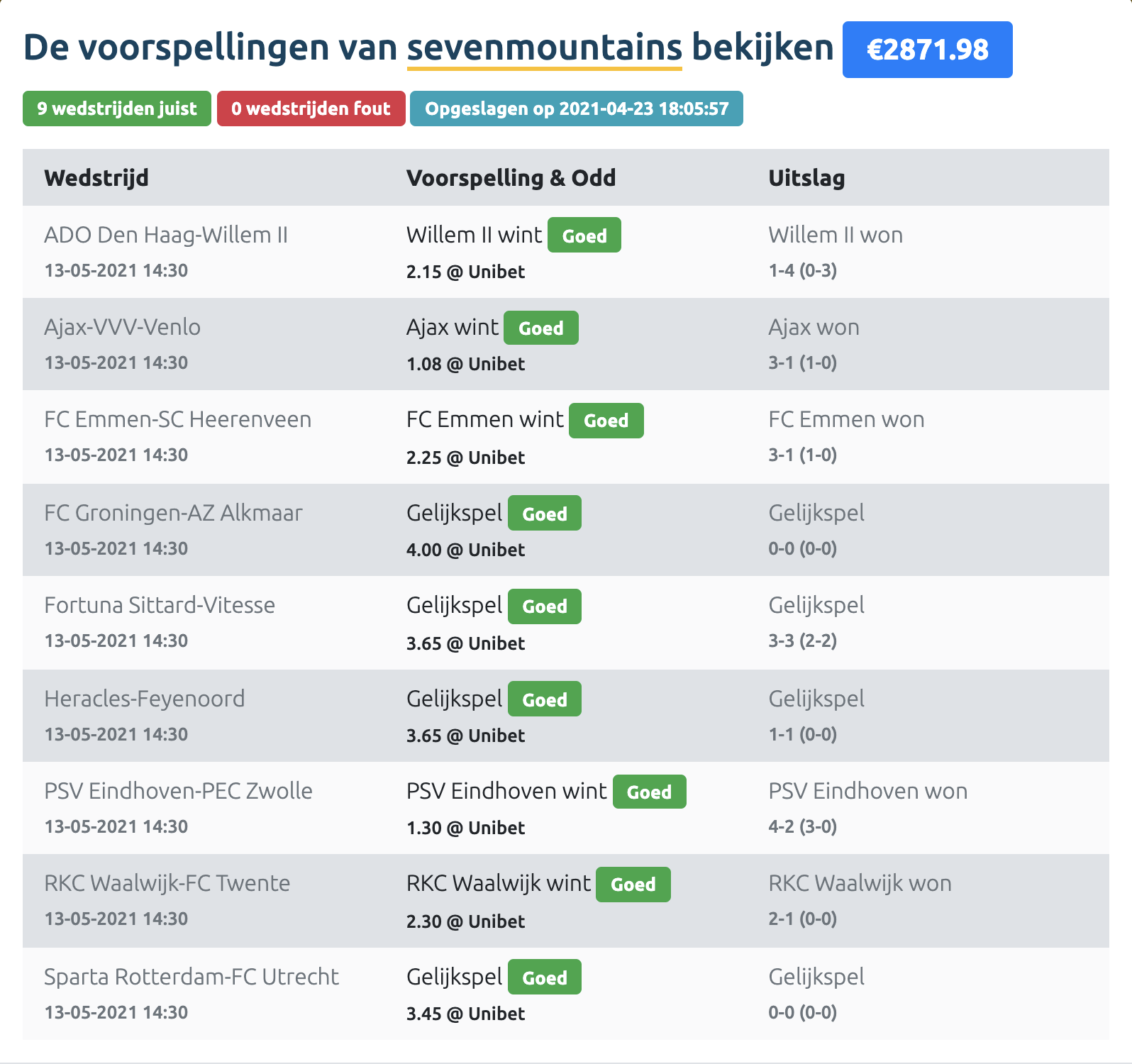The image size is (1132, 1064).
Task: Click the Voorspelling & Odd column header
Action: coord(511,177)
